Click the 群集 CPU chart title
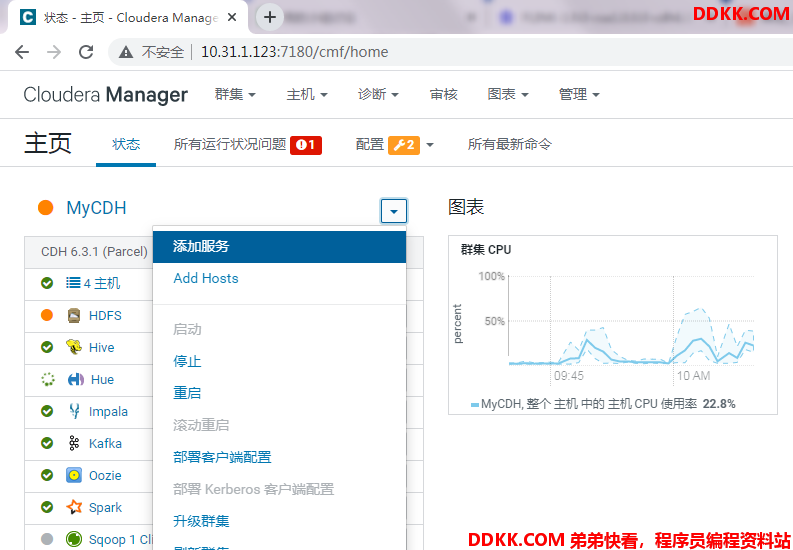The height and width of the screenshot is (550, 793). pos(486,250)
